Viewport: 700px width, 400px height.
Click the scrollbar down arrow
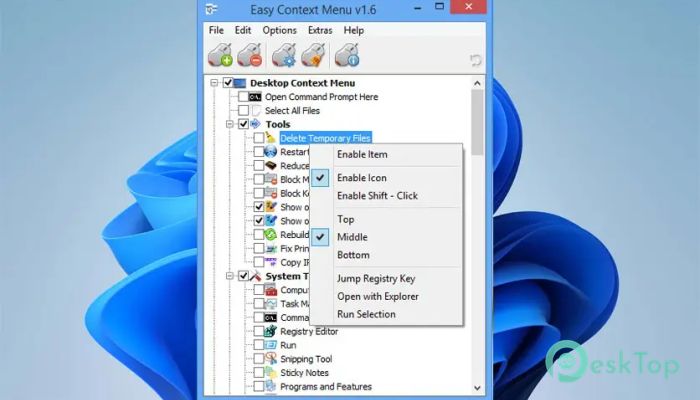click(x=477, y=388)
